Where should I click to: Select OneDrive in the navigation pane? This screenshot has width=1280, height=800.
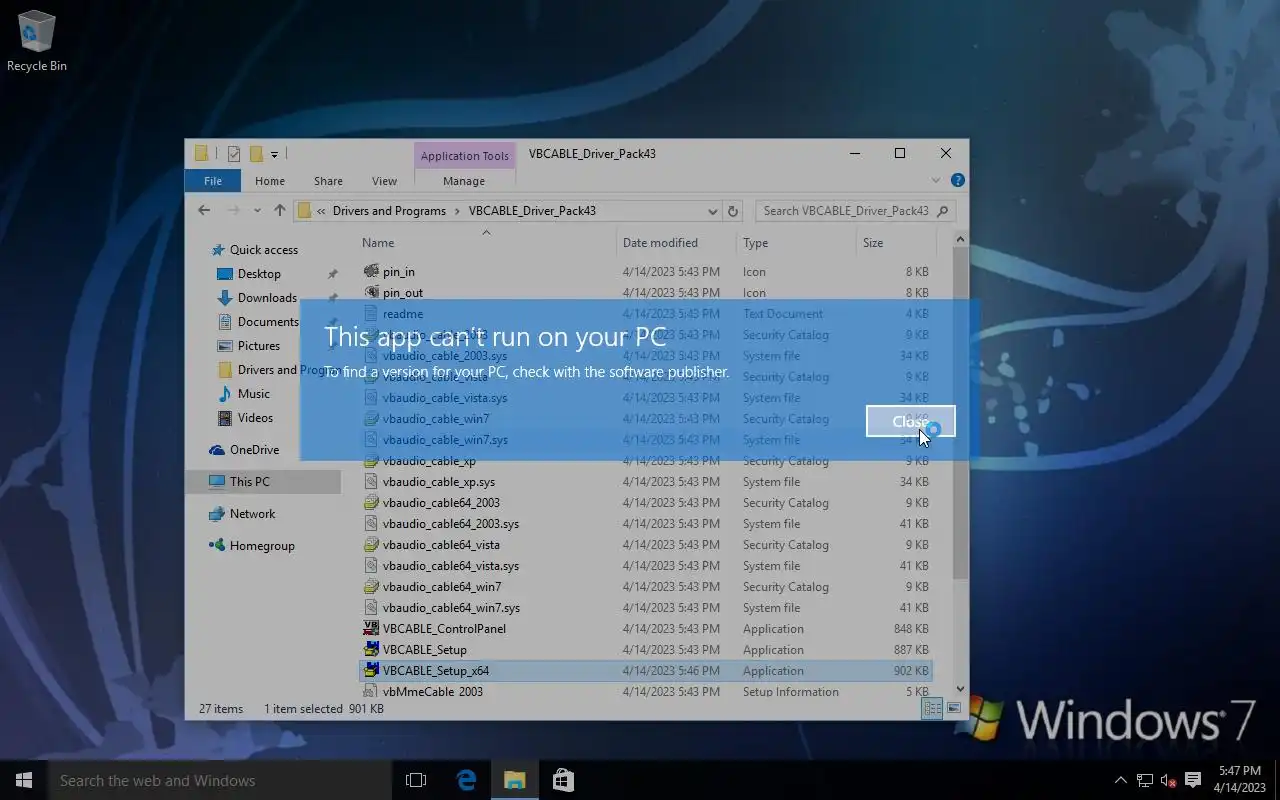(254, 450)
